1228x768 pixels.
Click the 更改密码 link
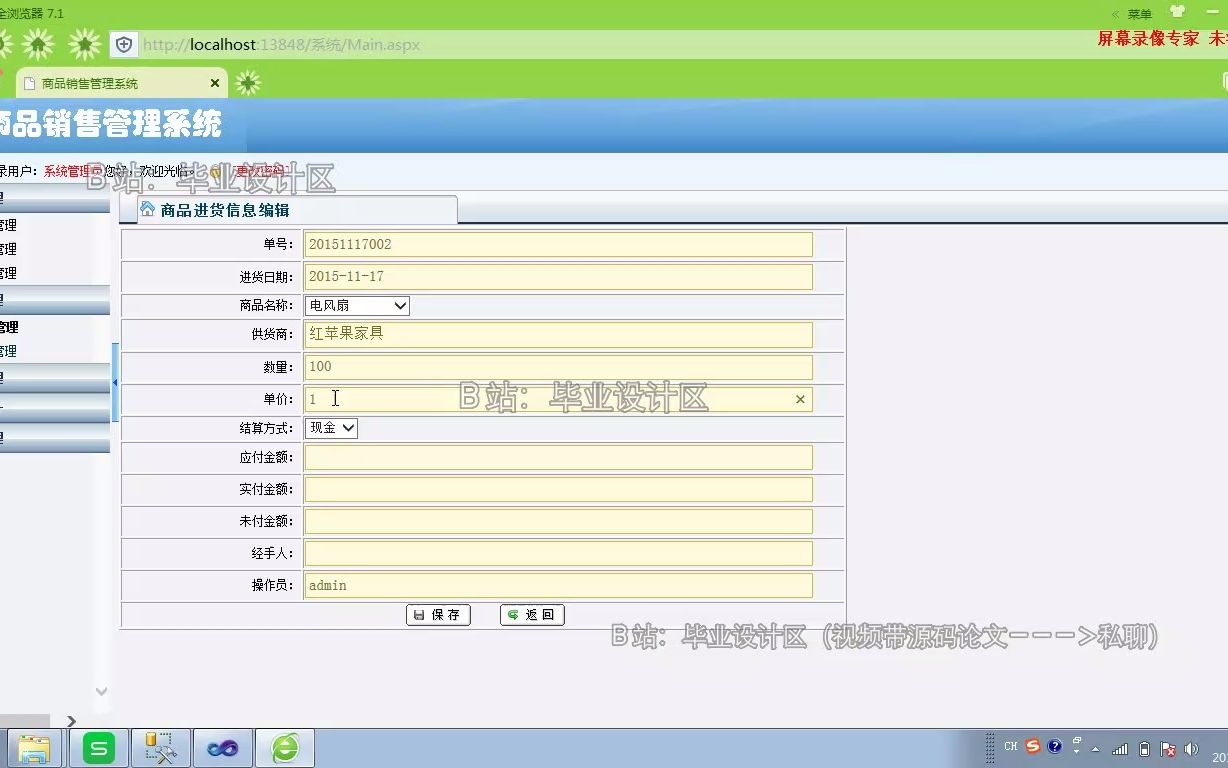pos(258,170)
